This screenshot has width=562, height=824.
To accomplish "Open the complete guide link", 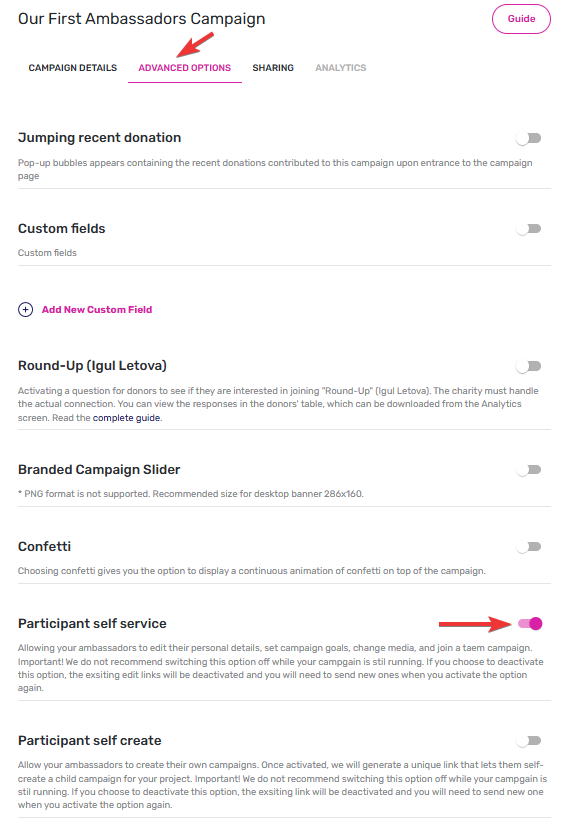I will [x=127, y=418].
